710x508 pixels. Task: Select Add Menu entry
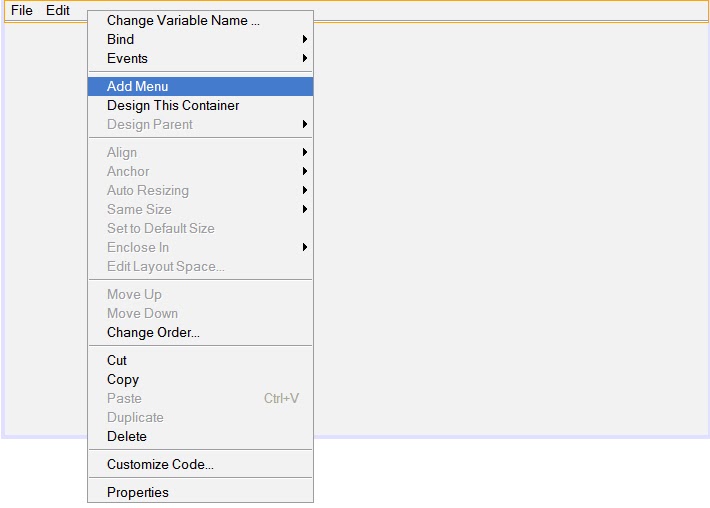(x=138, y=86)
